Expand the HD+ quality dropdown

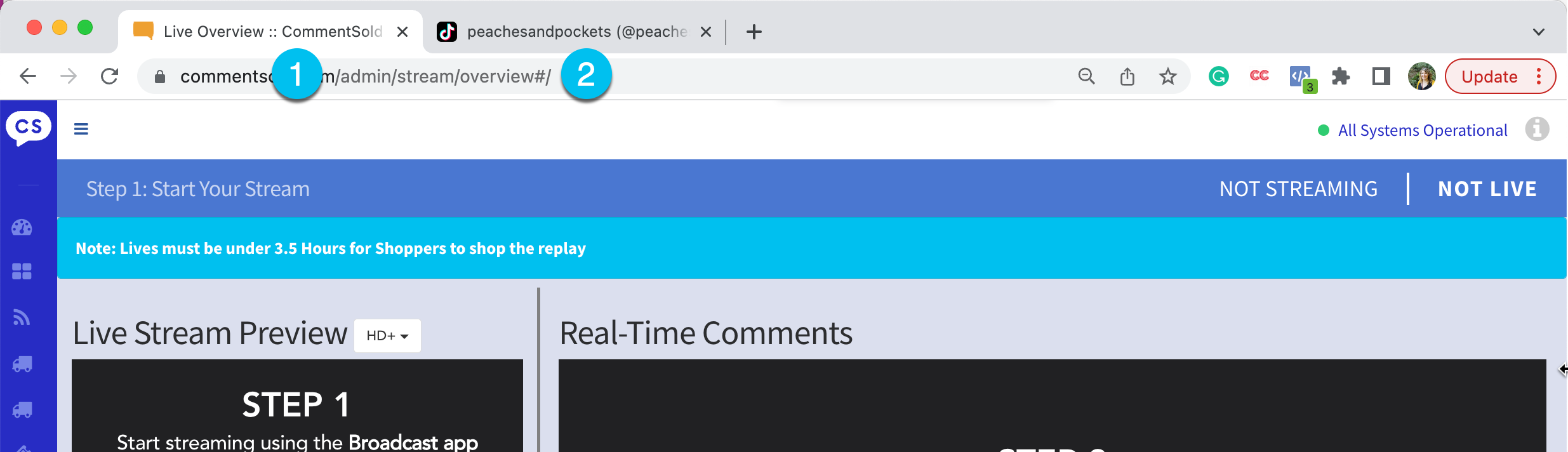[387, 336]
